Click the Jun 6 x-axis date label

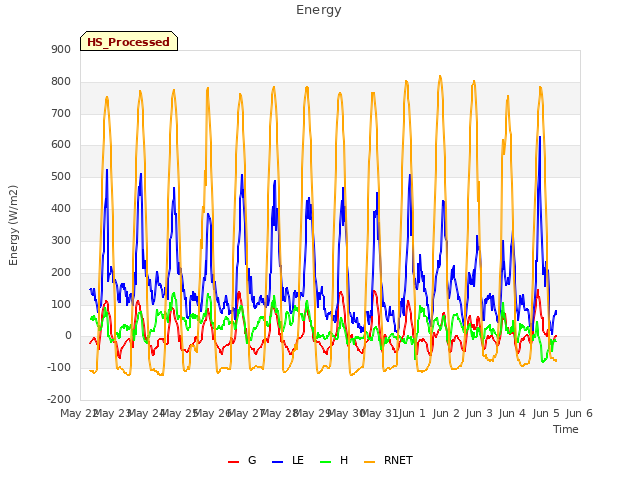click(579, 413)
